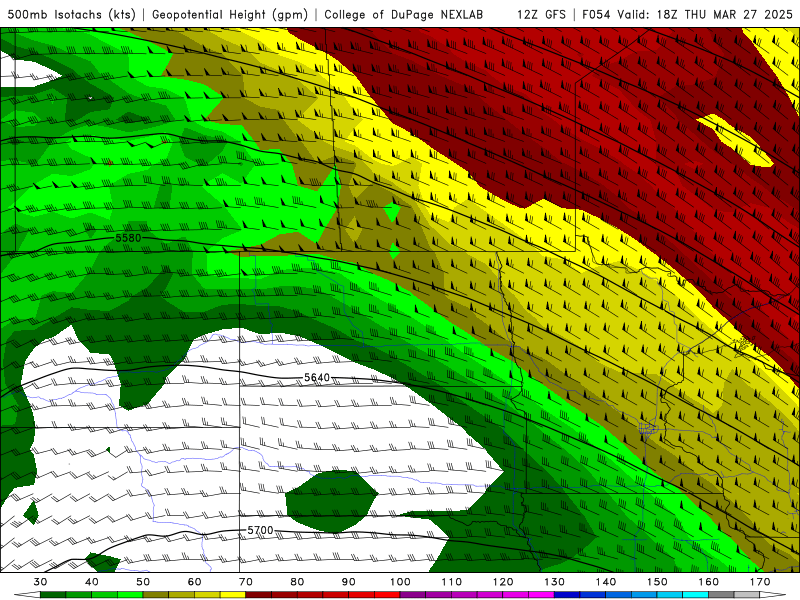The width and height of the screenshot is (800, 600).
Task: Select the "College of DuPage NEXLAB" header text
Action: coord(403,14)
